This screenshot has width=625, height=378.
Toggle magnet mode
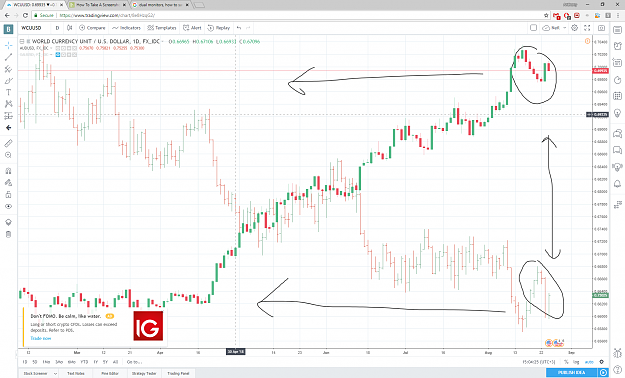click(x=8, y=171)
